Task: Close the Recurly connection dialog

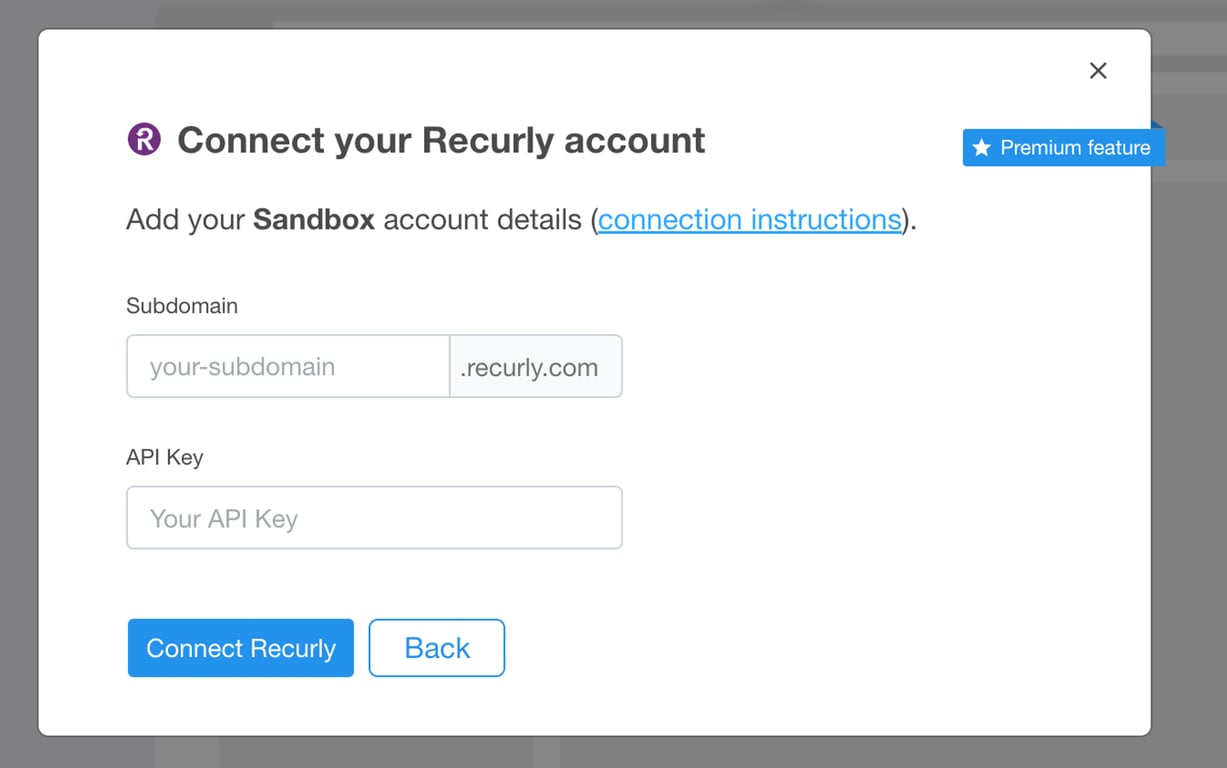Action: (x=1098, y=71)
